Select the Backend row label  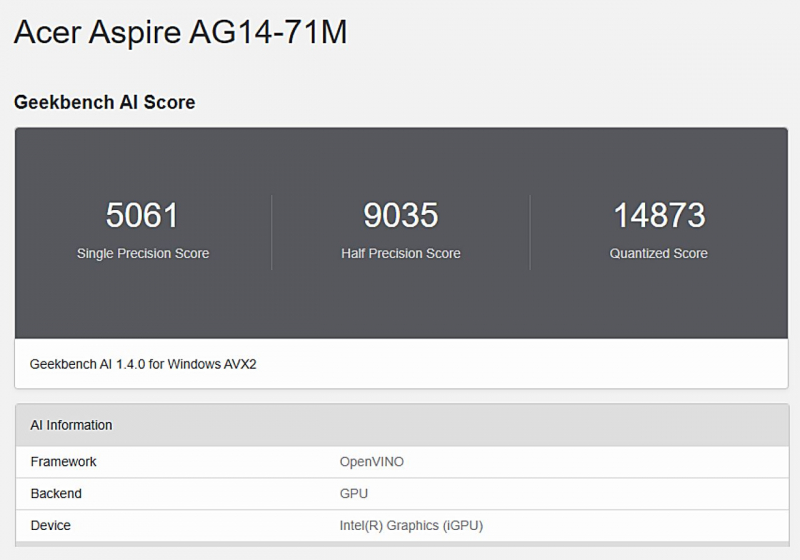click(56, 494)
